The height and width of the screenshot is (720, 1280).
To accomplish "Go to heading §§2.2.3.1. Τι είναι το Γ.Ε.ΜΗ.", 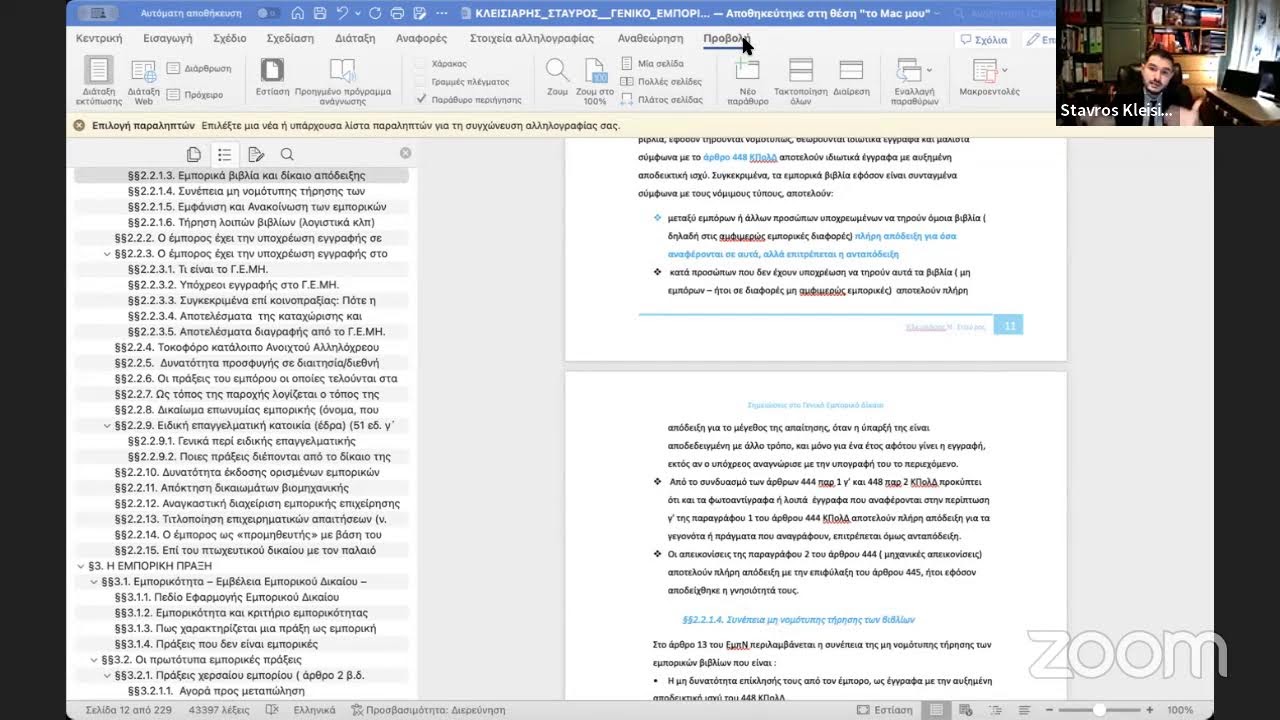I will 197,270.
